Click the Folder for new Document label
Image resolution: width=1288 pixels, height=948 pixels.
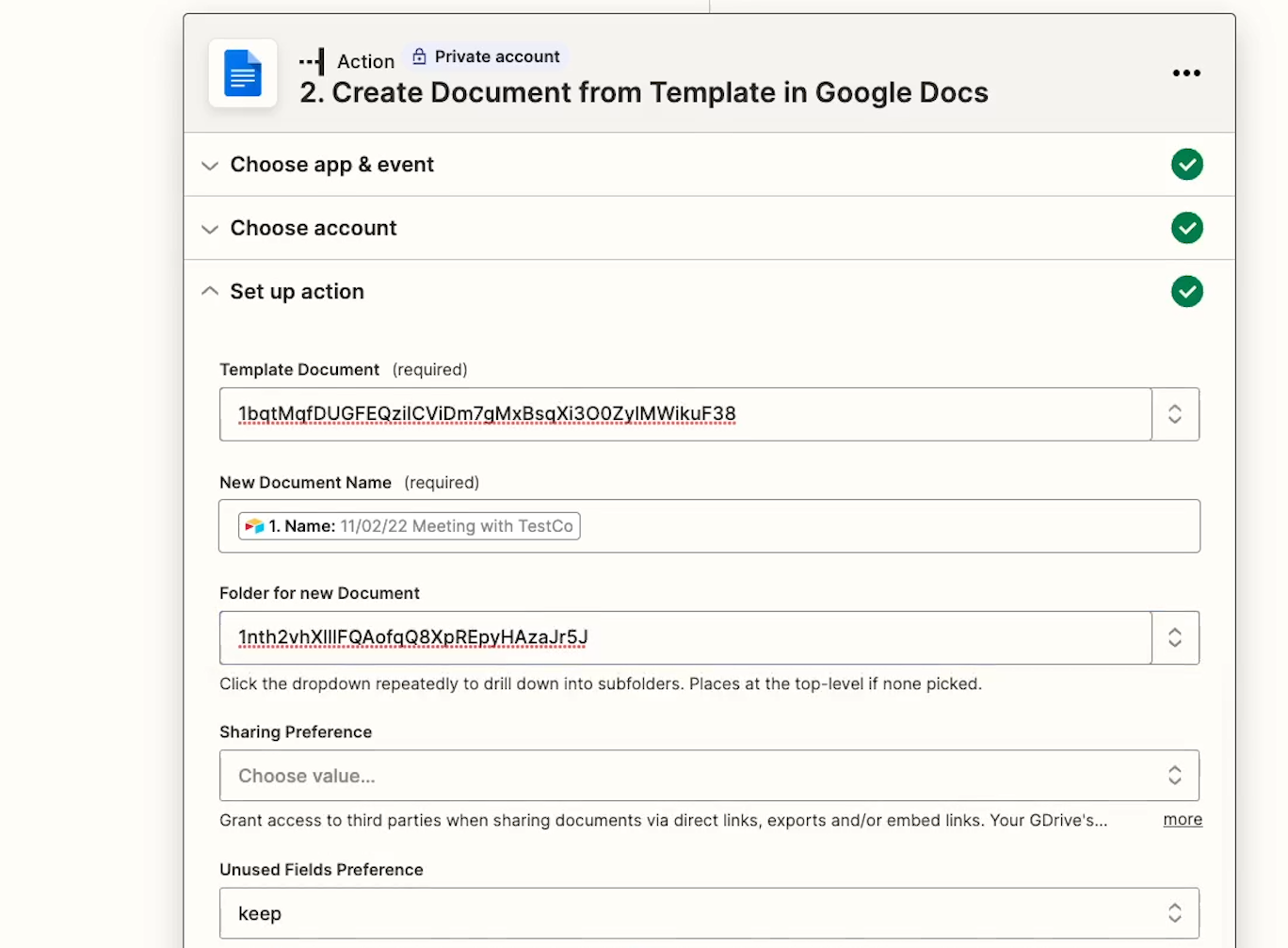319,593
